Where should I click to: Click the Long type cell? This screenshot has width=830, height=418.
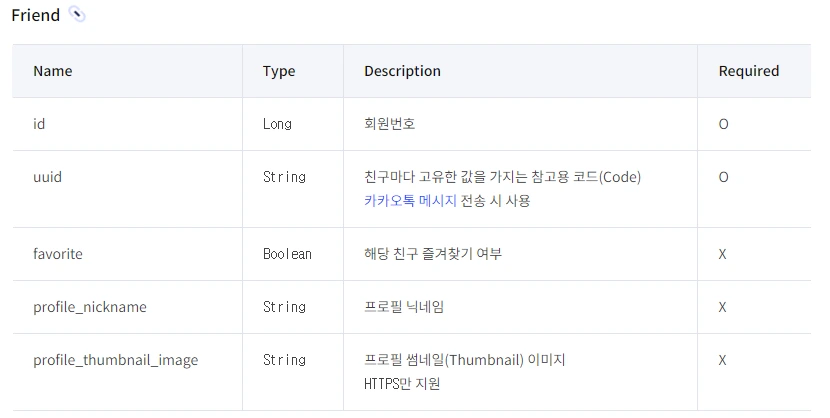coord(277,124)
